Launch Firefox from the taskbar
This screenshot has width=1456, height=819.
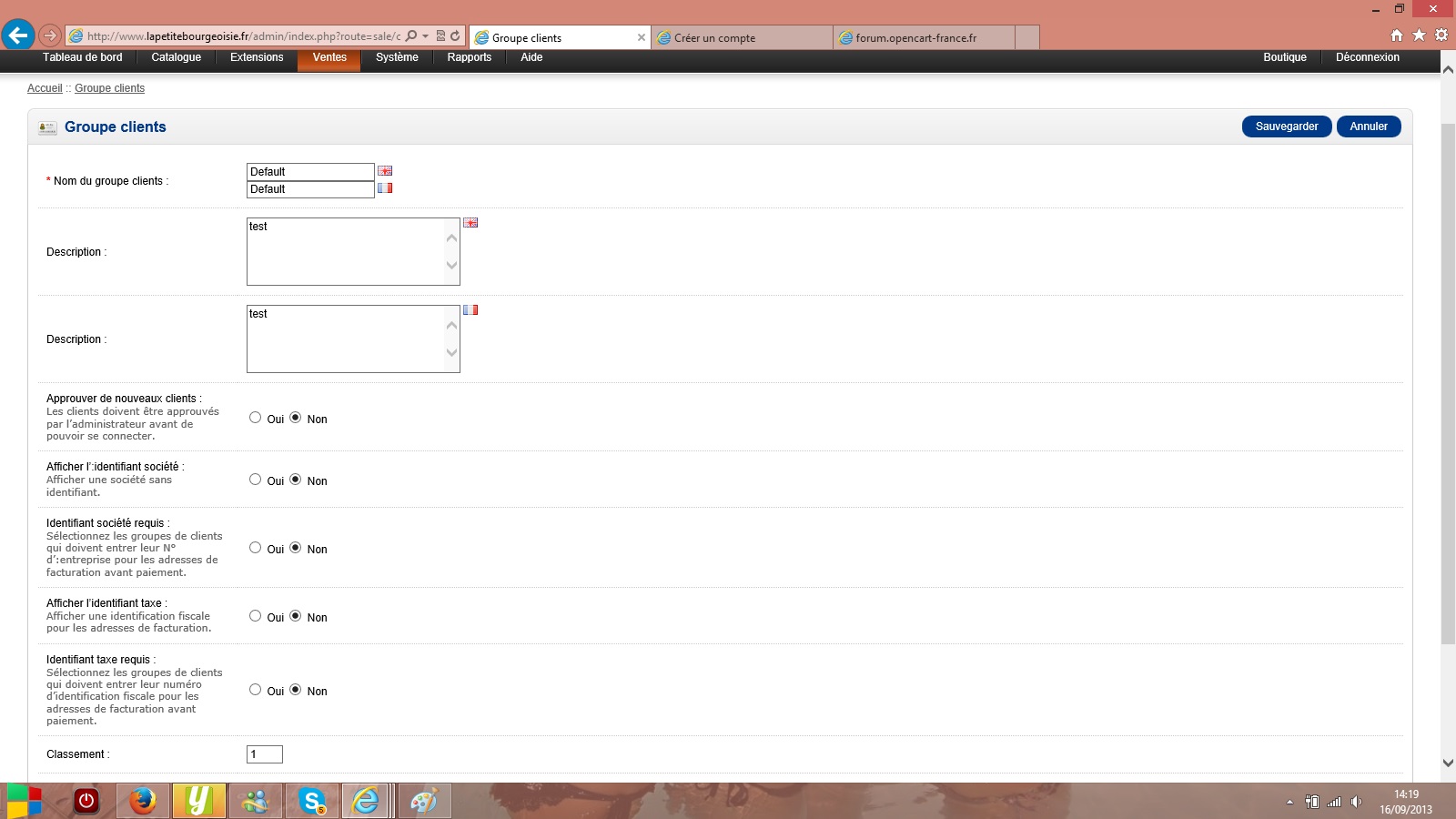pyautogui.click(x=142, y=801)
